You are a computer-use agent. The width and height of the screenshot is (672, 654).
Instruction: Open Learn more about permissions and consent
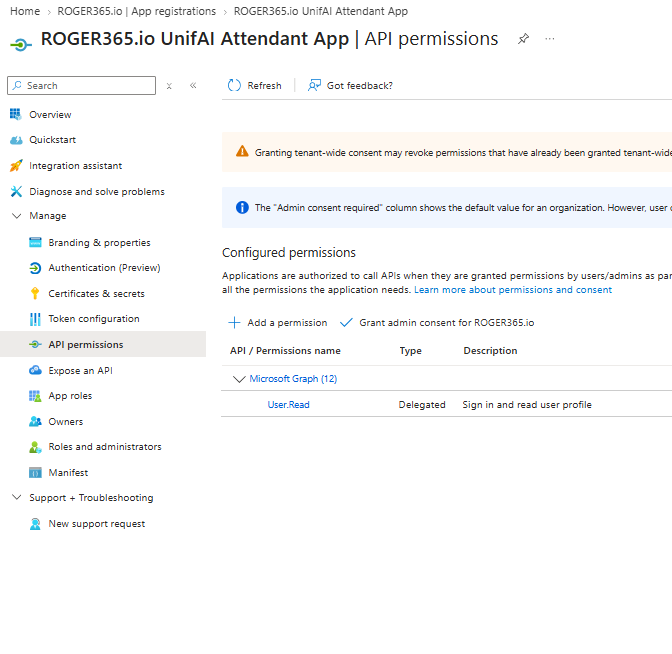pos(513,290)
